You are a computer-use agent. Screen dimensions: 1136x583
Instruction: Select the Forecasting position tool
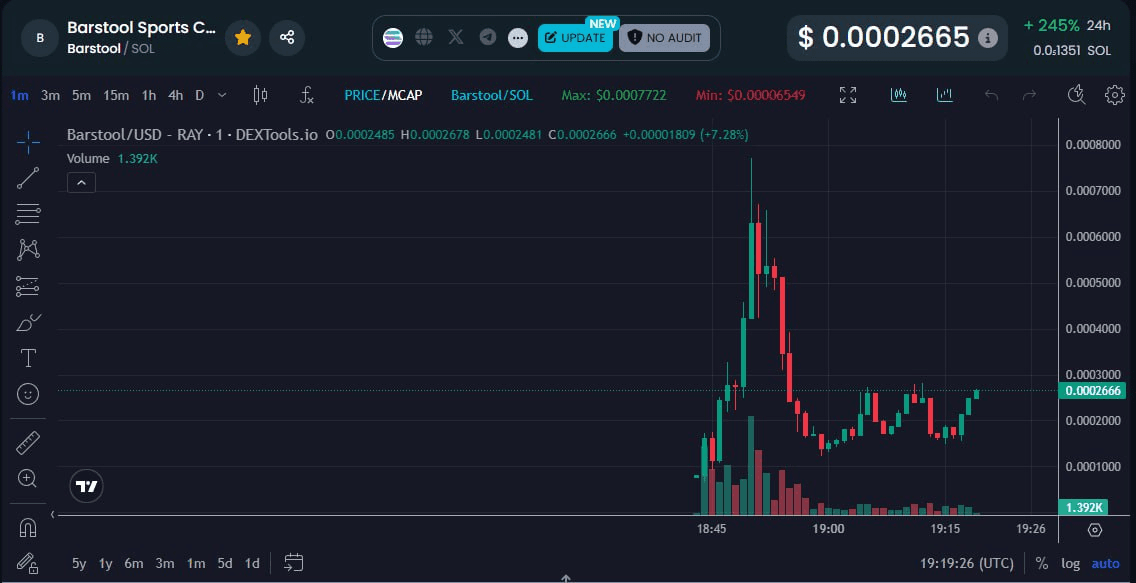click(x=28, y=286)
